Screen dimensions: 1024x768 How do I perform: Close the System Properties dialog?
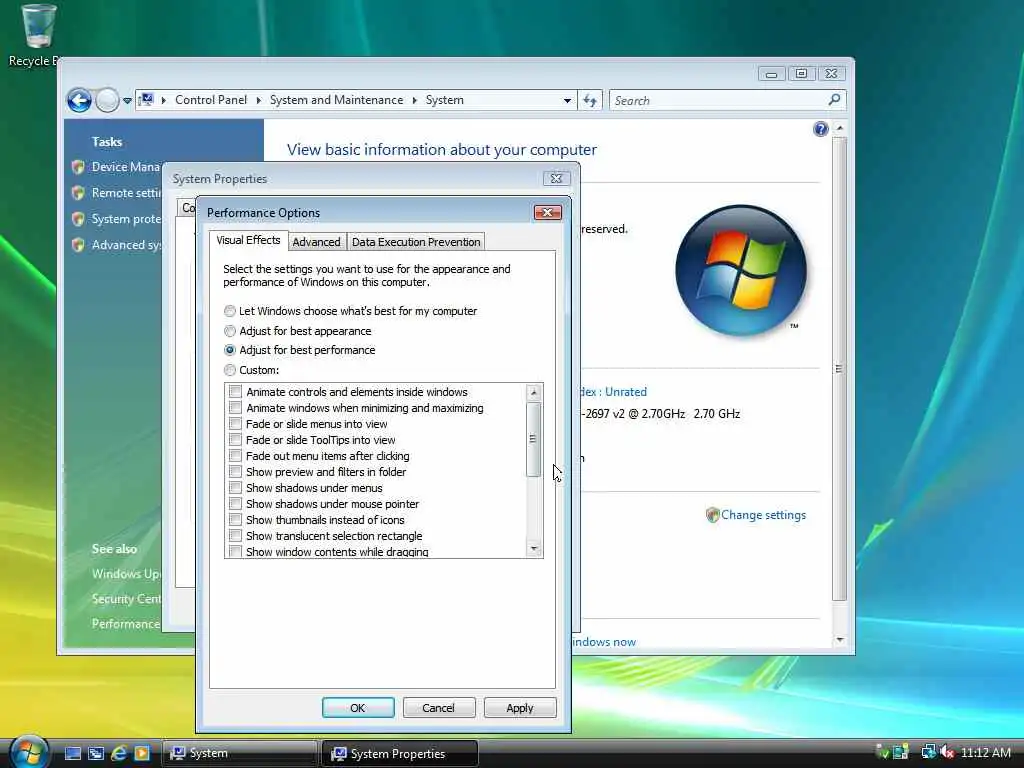556,178
